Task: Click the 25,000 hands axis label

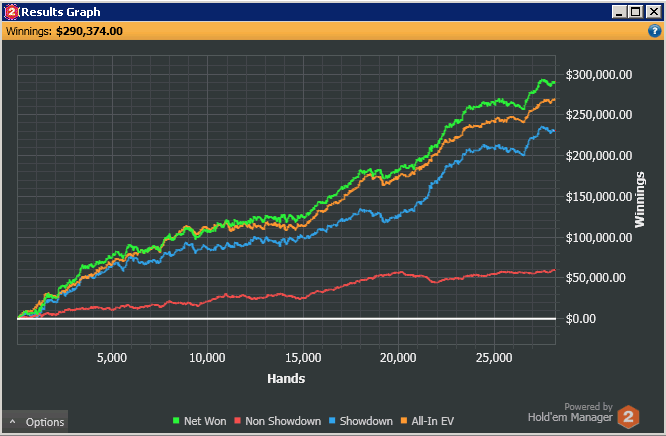Action: pyautogui.click(x=494, y=357)
